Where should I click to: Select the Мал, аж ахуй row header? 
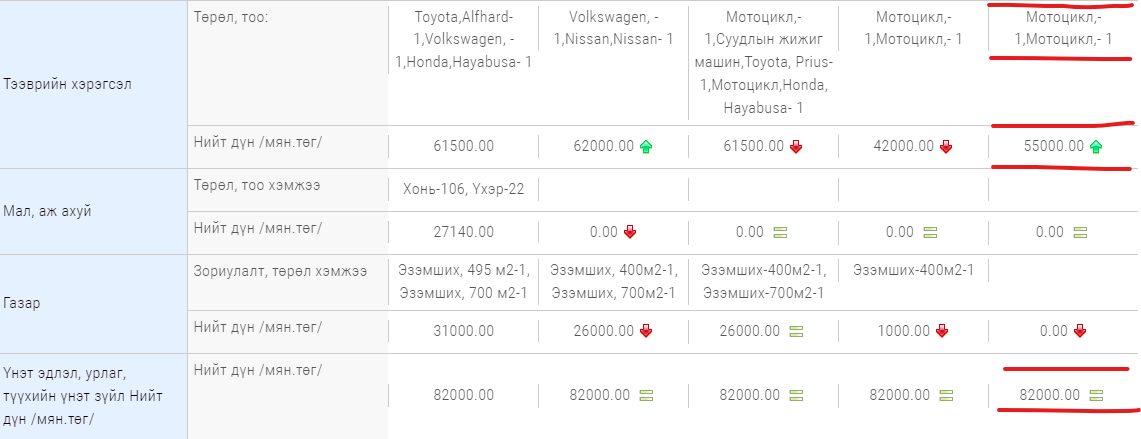[x=94, y=212]
